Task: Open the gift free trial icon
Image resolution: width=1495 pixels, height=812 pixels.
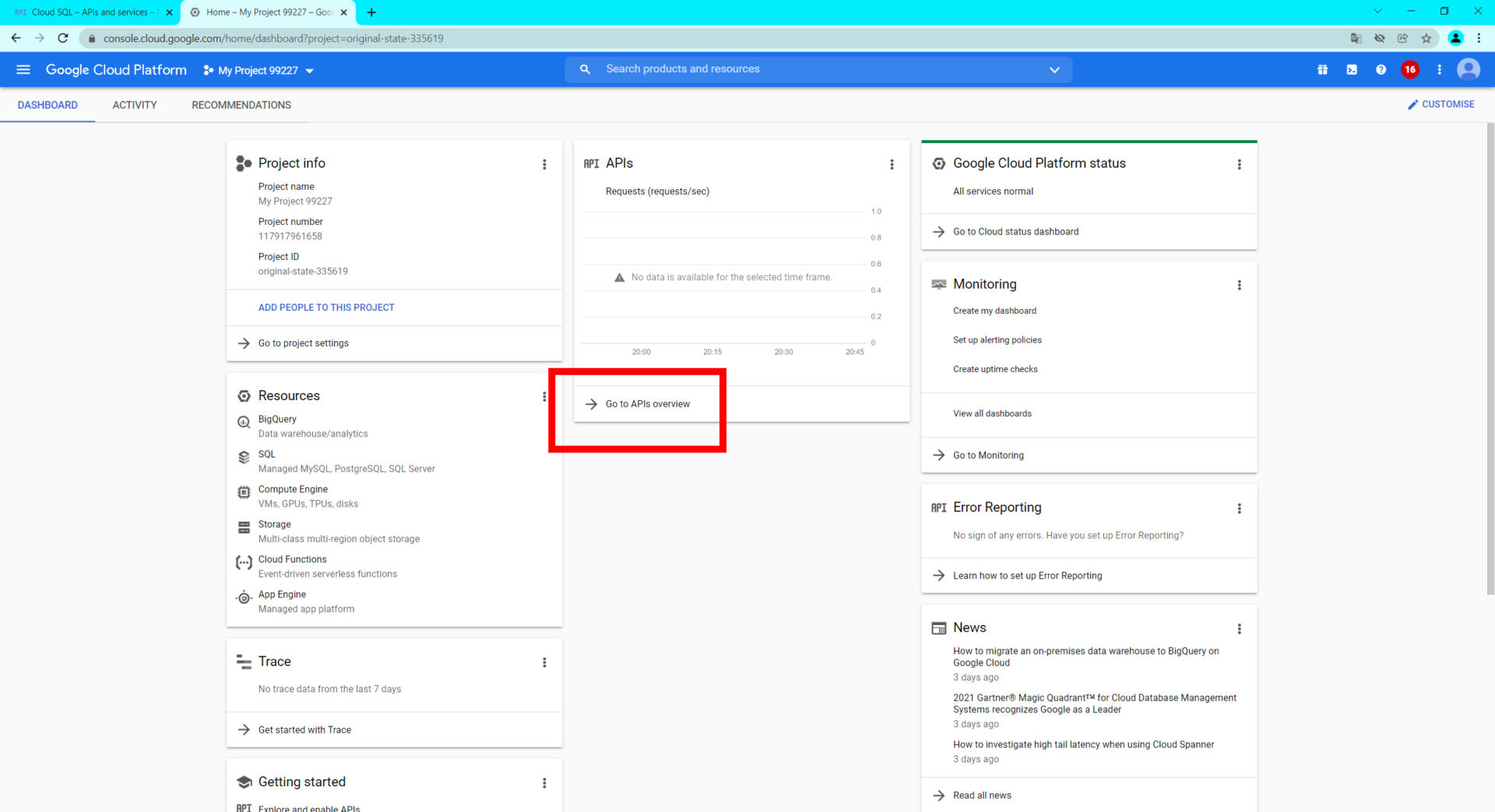Action: [x=1322, y=69]
